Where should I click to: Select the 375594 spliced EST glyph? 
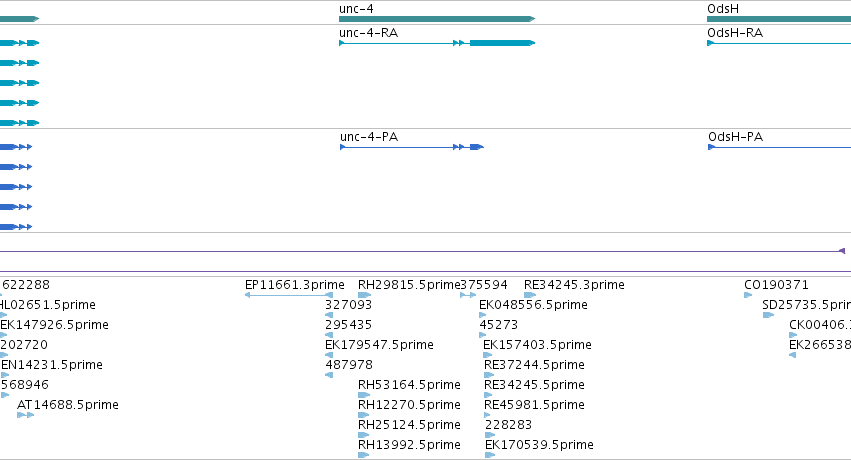468,295
